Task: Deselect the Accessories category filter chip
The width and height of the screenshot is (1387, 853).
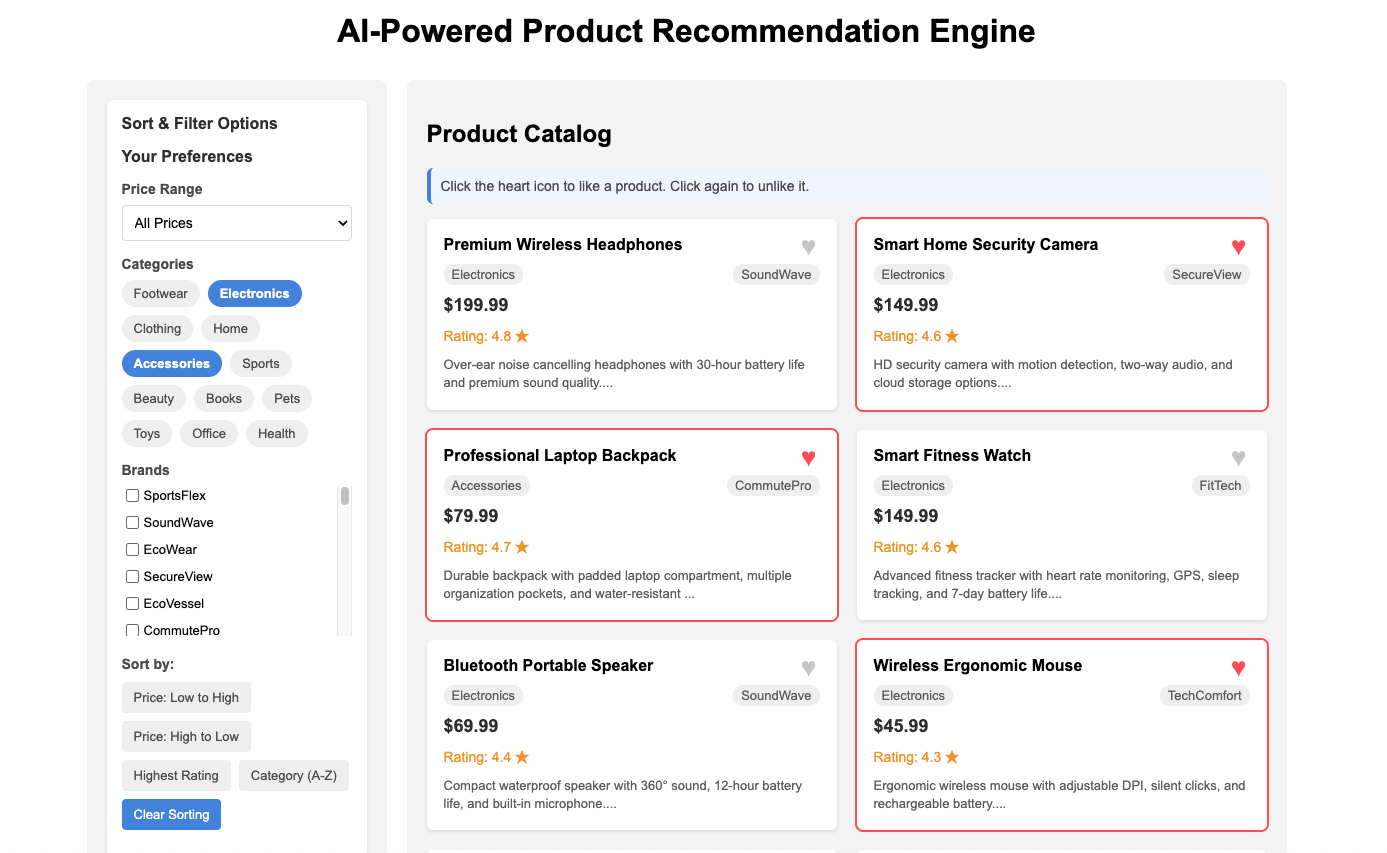Action: pos(172,363)
